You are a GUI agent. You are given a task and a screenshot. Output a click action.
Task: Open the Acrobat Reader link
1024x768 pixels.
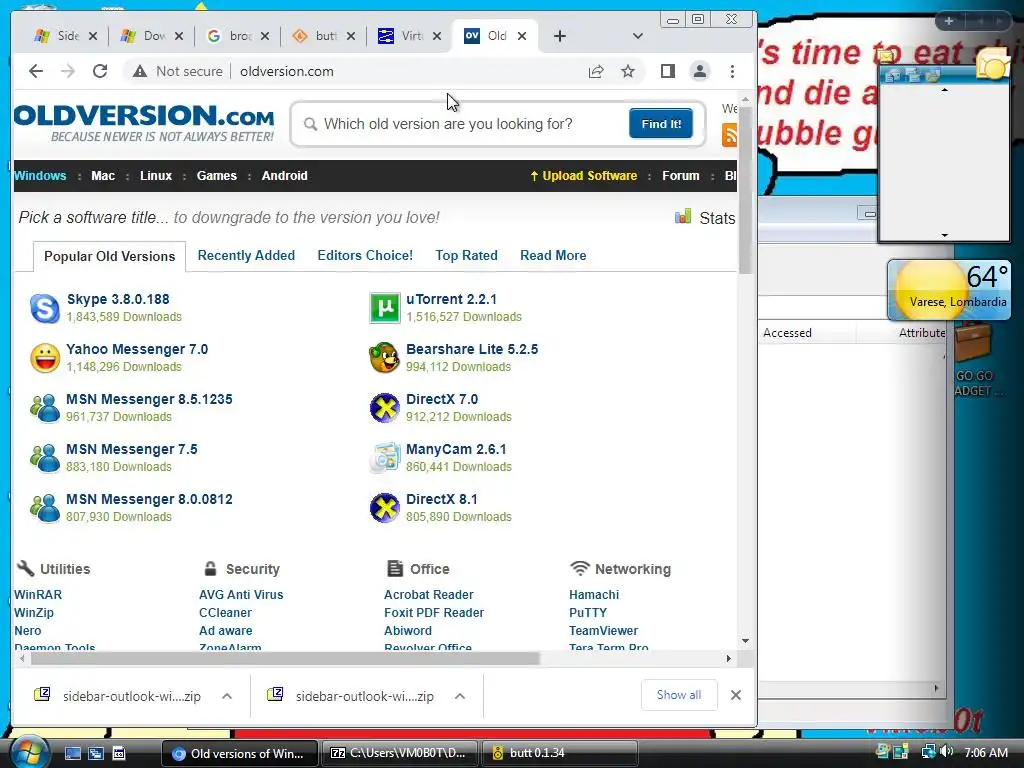pyautogui.click(x=428, y=595)
